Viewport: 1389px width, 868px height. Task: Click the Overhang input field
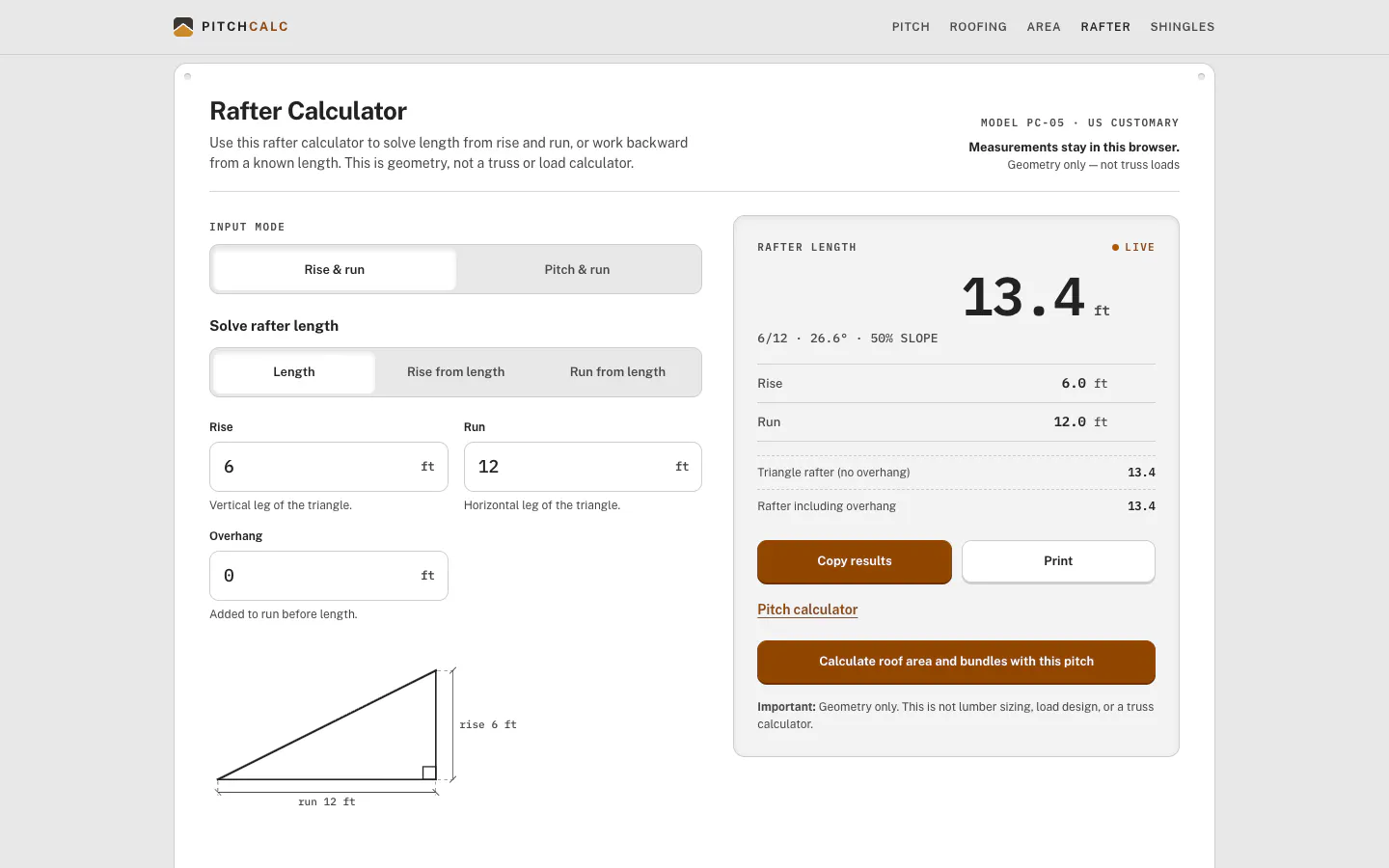329,576
